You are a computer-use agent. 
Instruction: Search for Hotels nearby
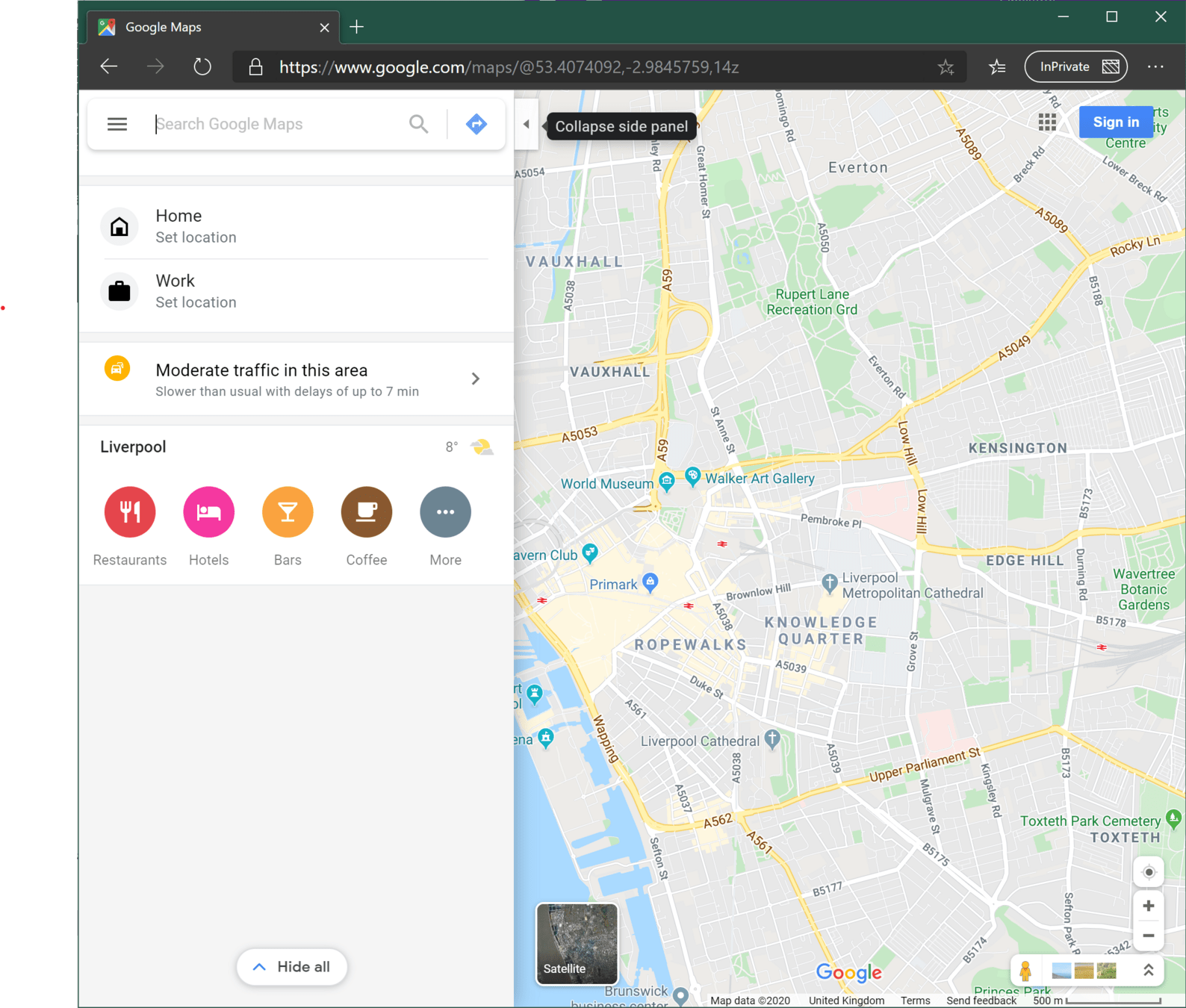[x=209, y=526]
